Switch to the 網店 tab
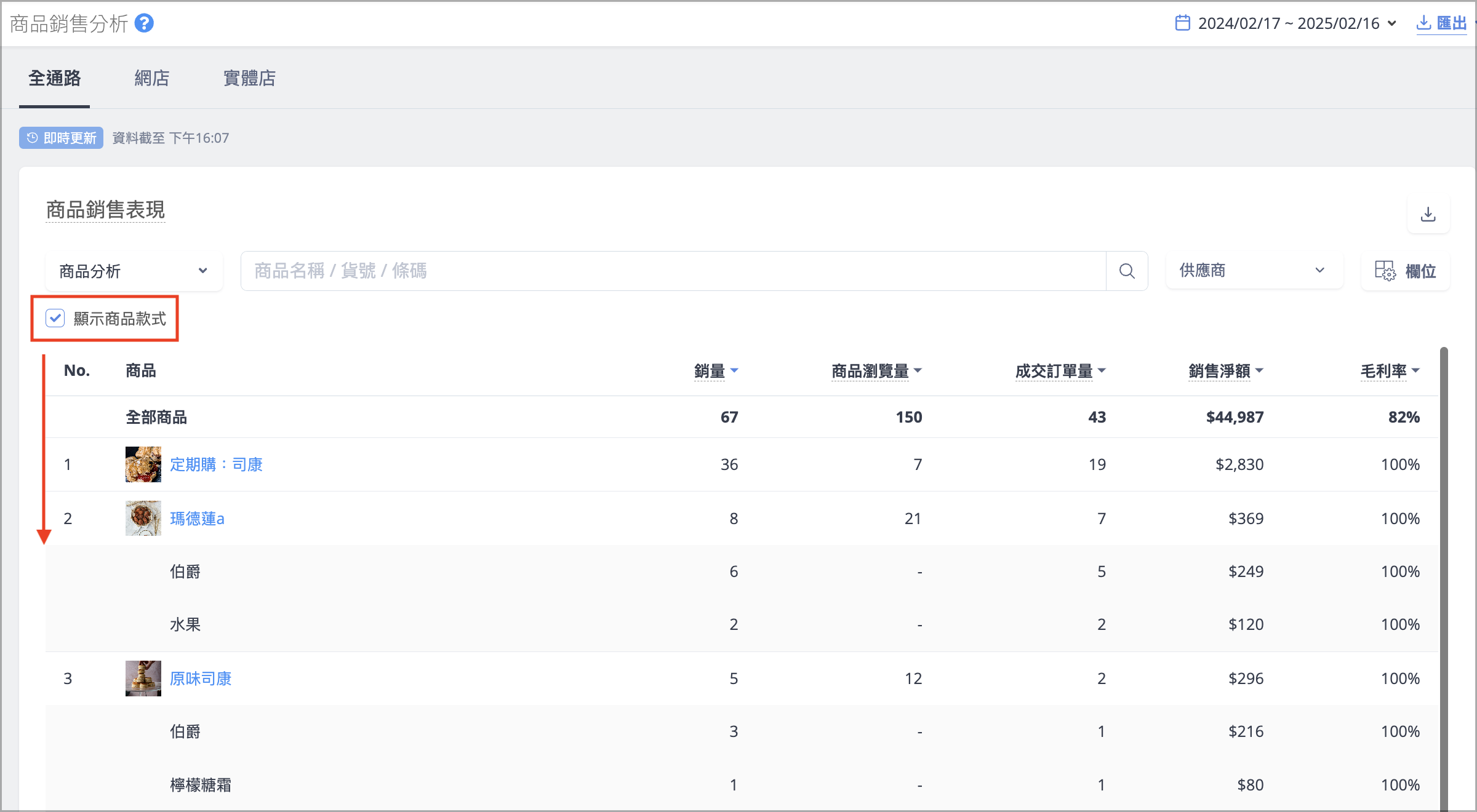 (152, 78)
